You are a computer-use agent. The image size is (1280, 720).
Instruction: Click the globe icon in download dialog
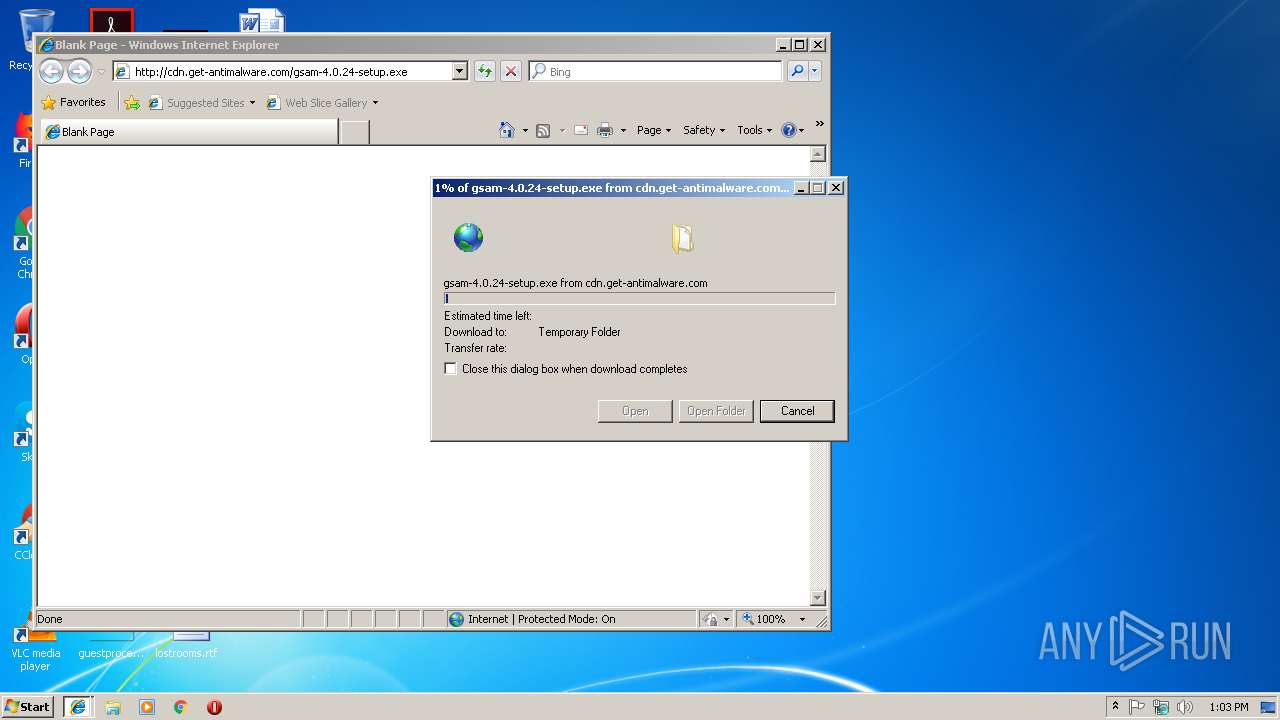468,237
